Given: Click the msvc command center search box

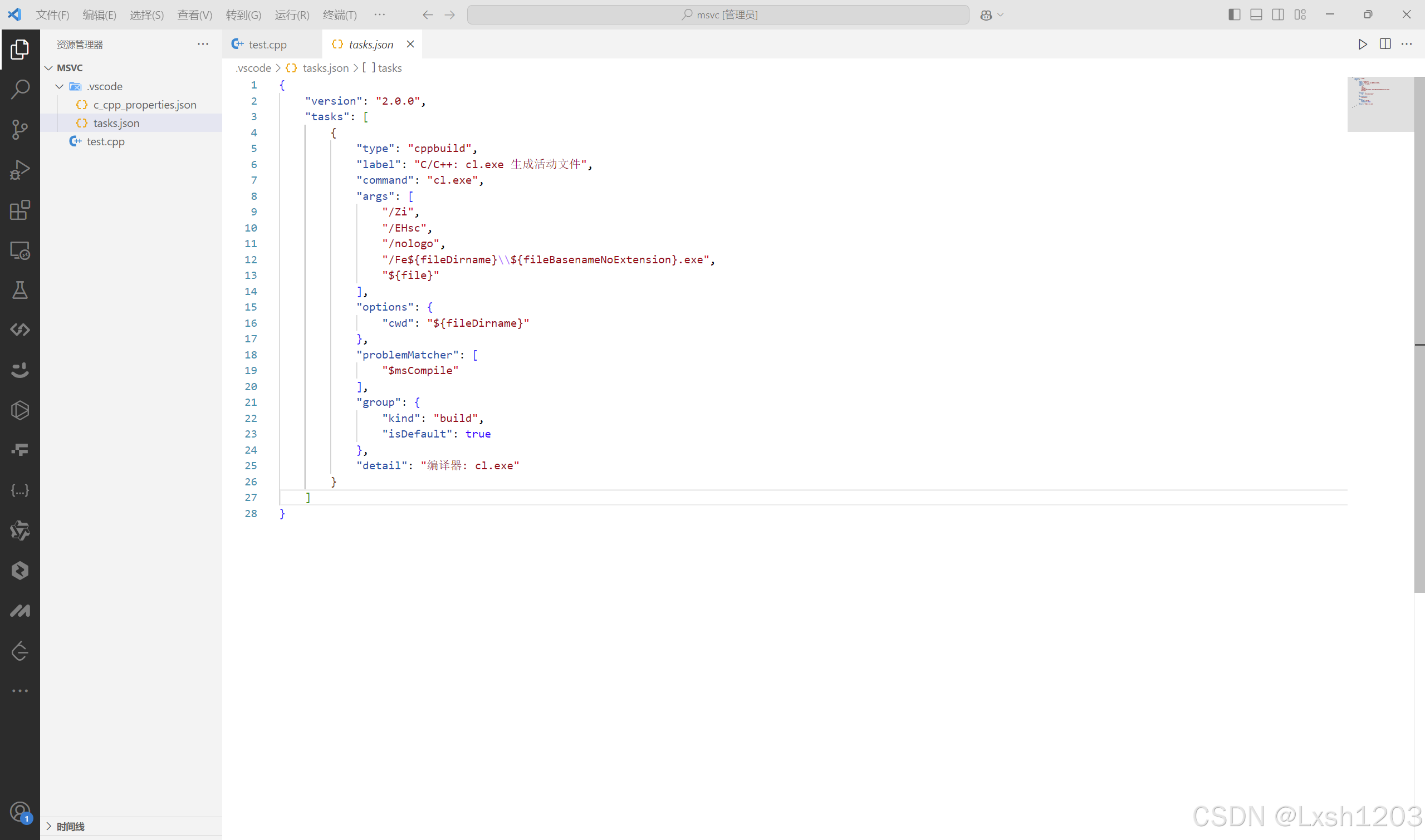Looking at the screenshot, I should [x=718, y=14].
